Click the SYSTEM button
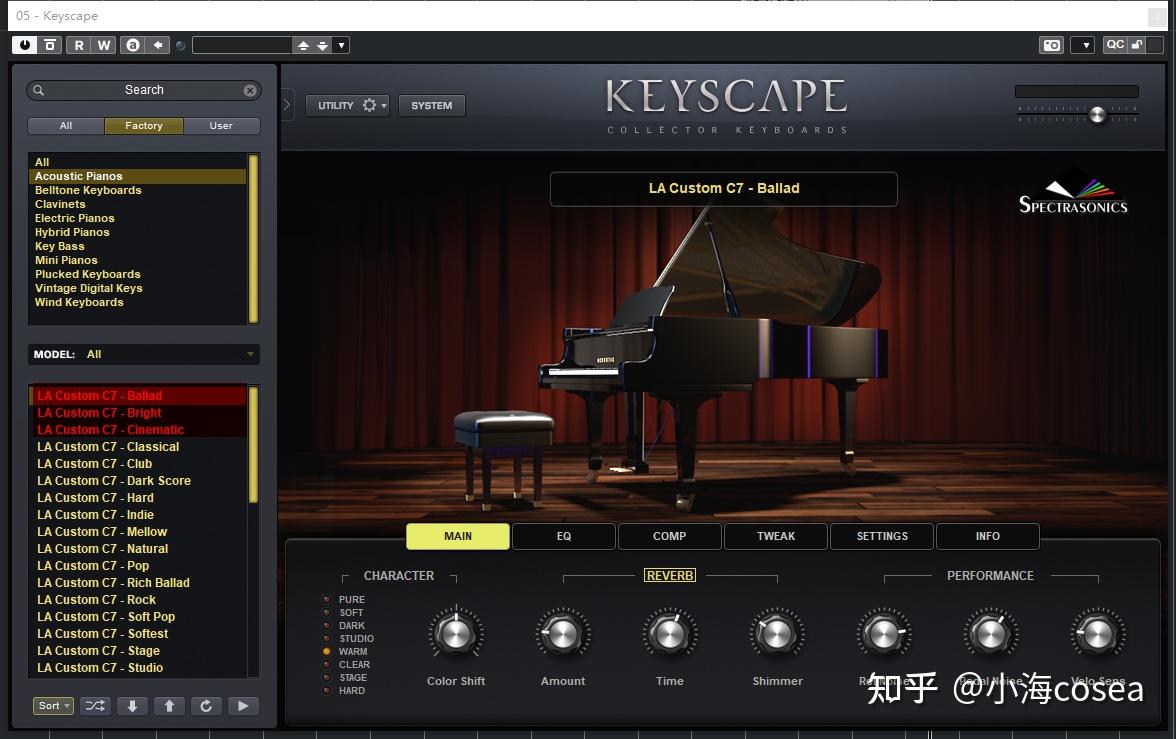 pos(432,105)
